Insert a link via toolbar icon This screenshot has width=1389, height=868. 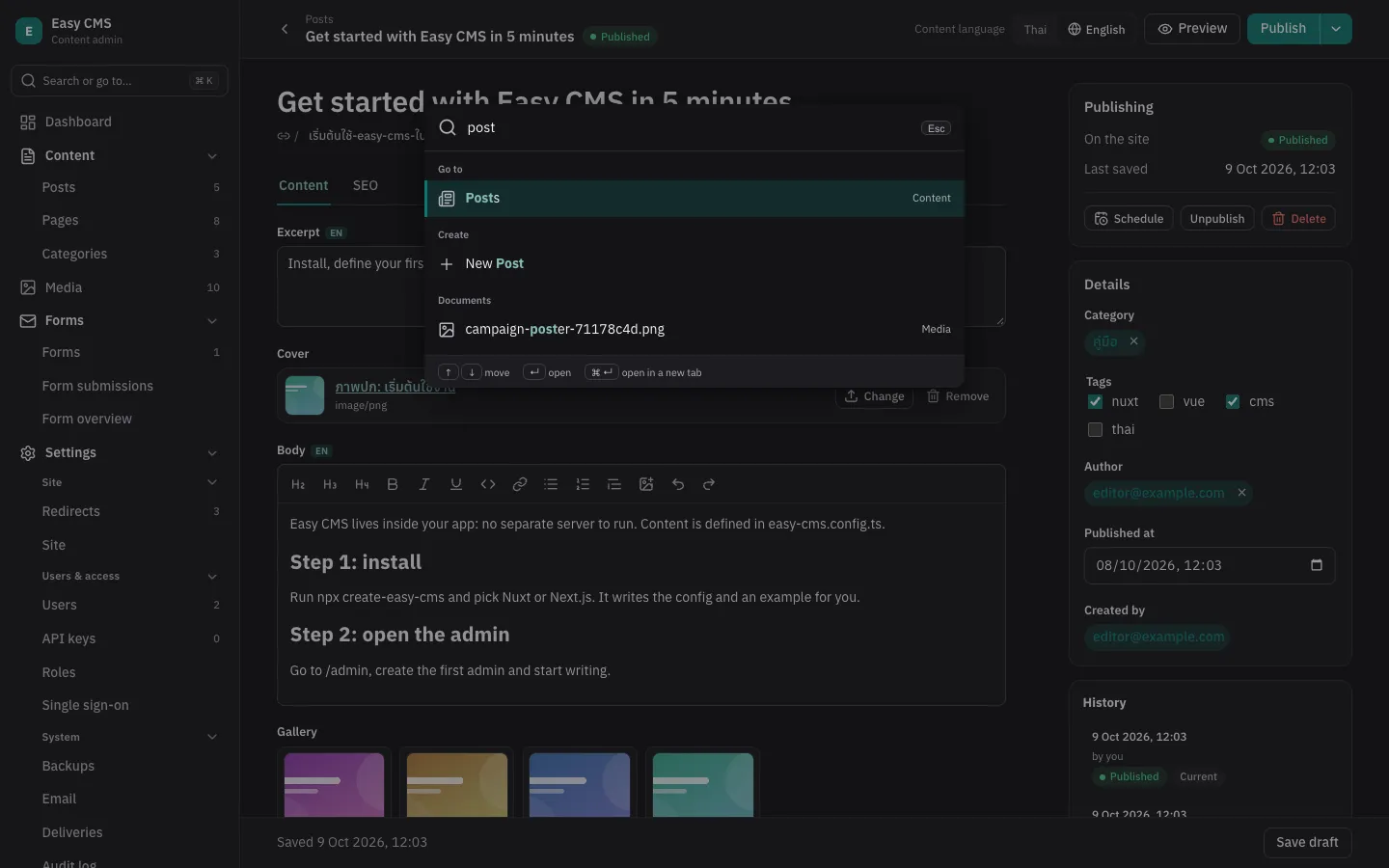[520, 484]
